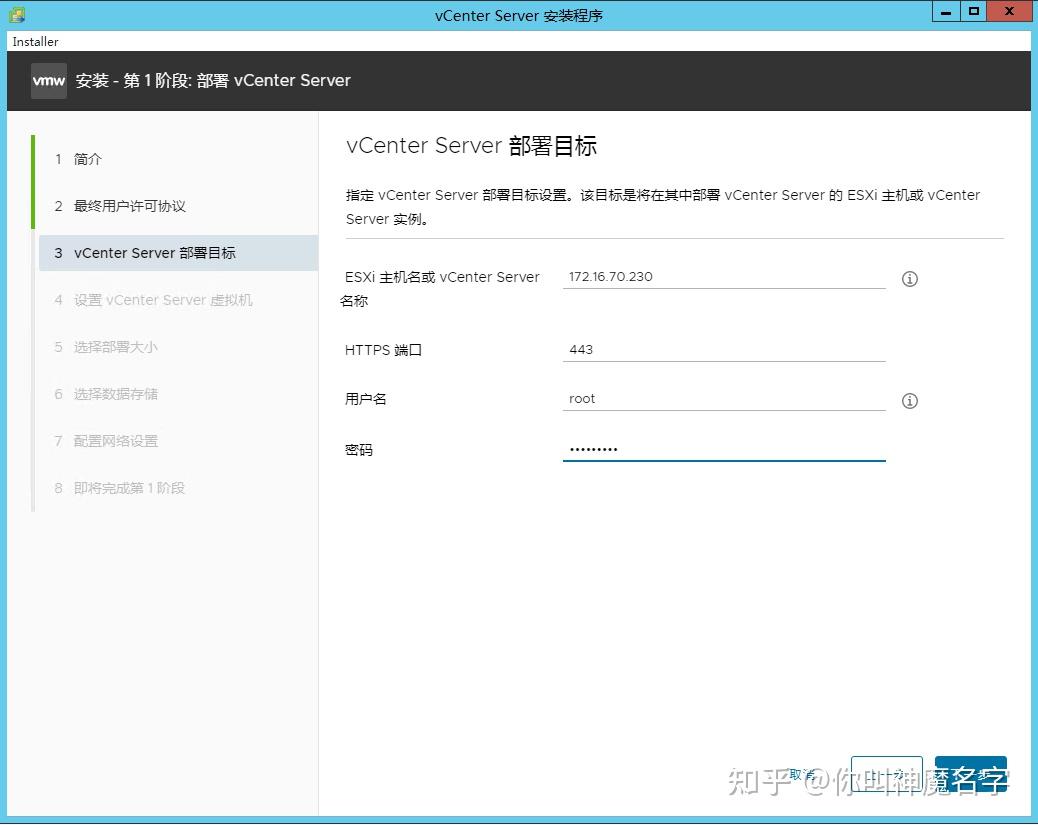Viewport: 1038px width, 825px height.
Task: Click the label HTTPS 端口
Action: (383, 350)
